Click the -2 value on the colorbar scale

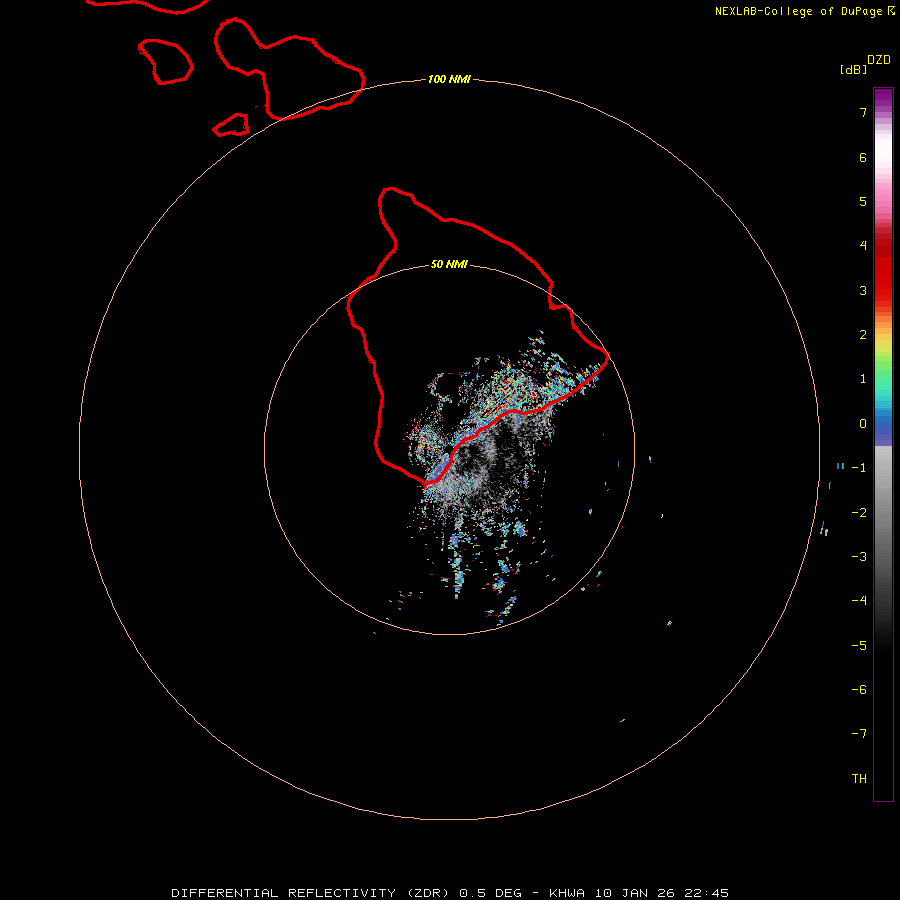point(859,513)
